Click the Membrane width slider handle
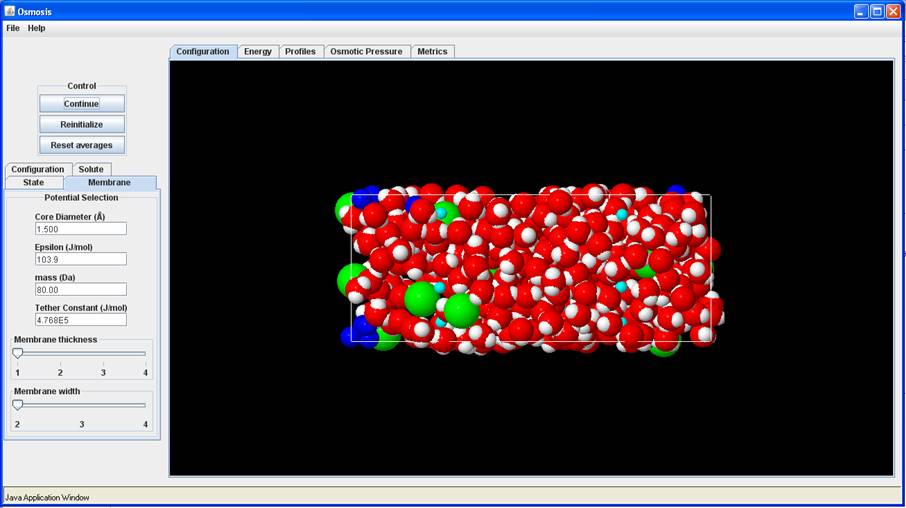906x508 pixels. pos(18,405)
